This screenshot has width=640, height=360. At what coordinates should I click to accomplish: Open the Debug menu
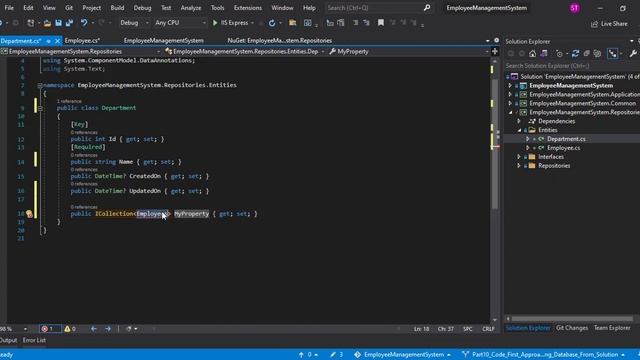pos(142,8)
